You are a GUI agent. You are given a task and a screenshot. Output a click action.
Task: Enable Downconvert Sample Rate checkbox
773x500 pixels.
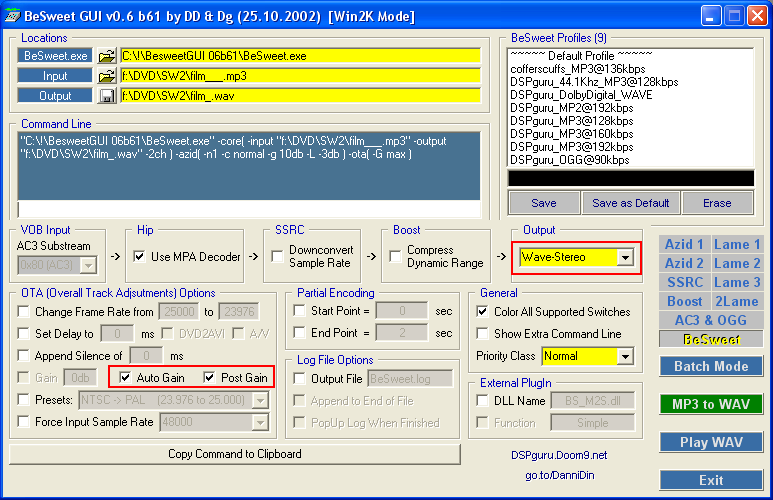[278, 256]
